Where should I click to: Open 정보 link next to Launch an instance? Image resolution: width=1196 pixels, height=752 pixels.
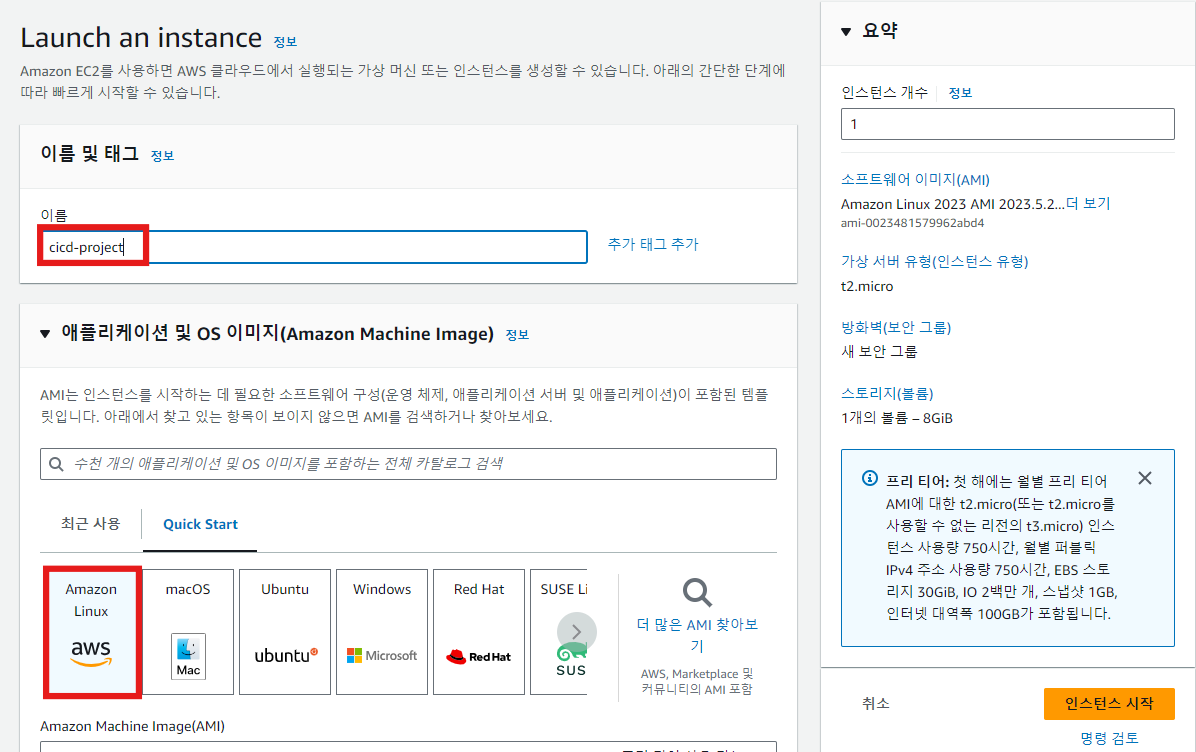coord(285,41)
